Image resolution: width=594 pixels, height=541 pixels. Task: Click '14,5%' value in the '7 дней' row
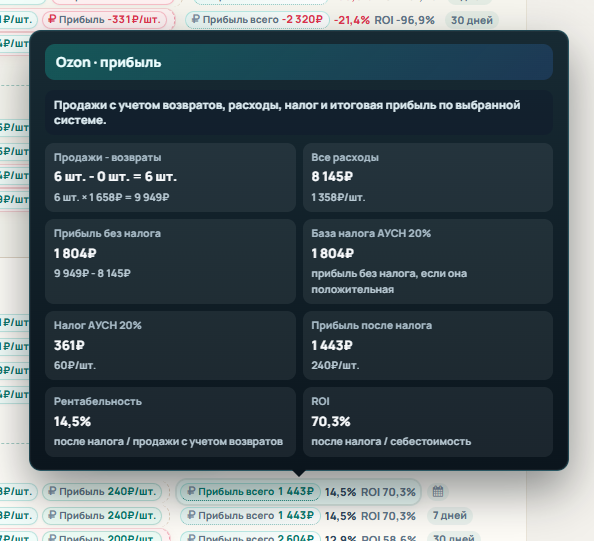[340, 516]
